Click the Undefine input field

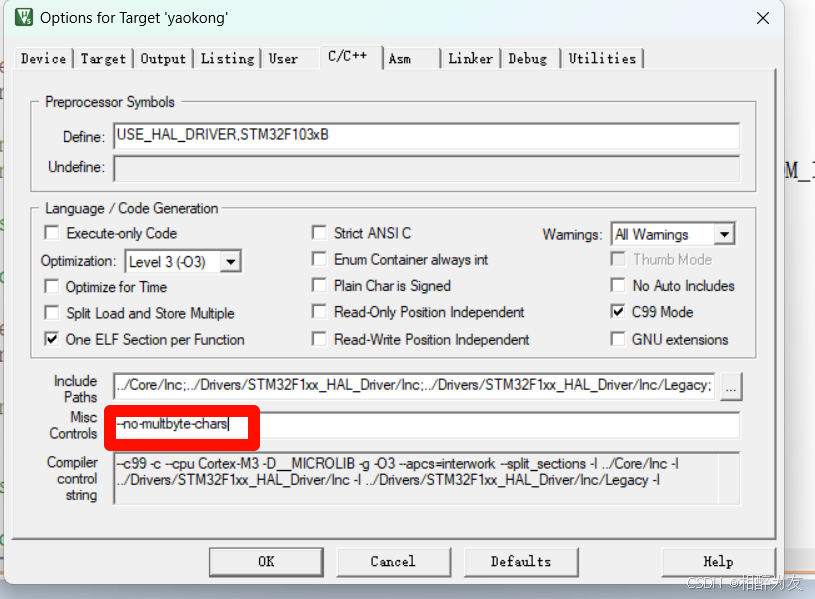click(426, 168)
